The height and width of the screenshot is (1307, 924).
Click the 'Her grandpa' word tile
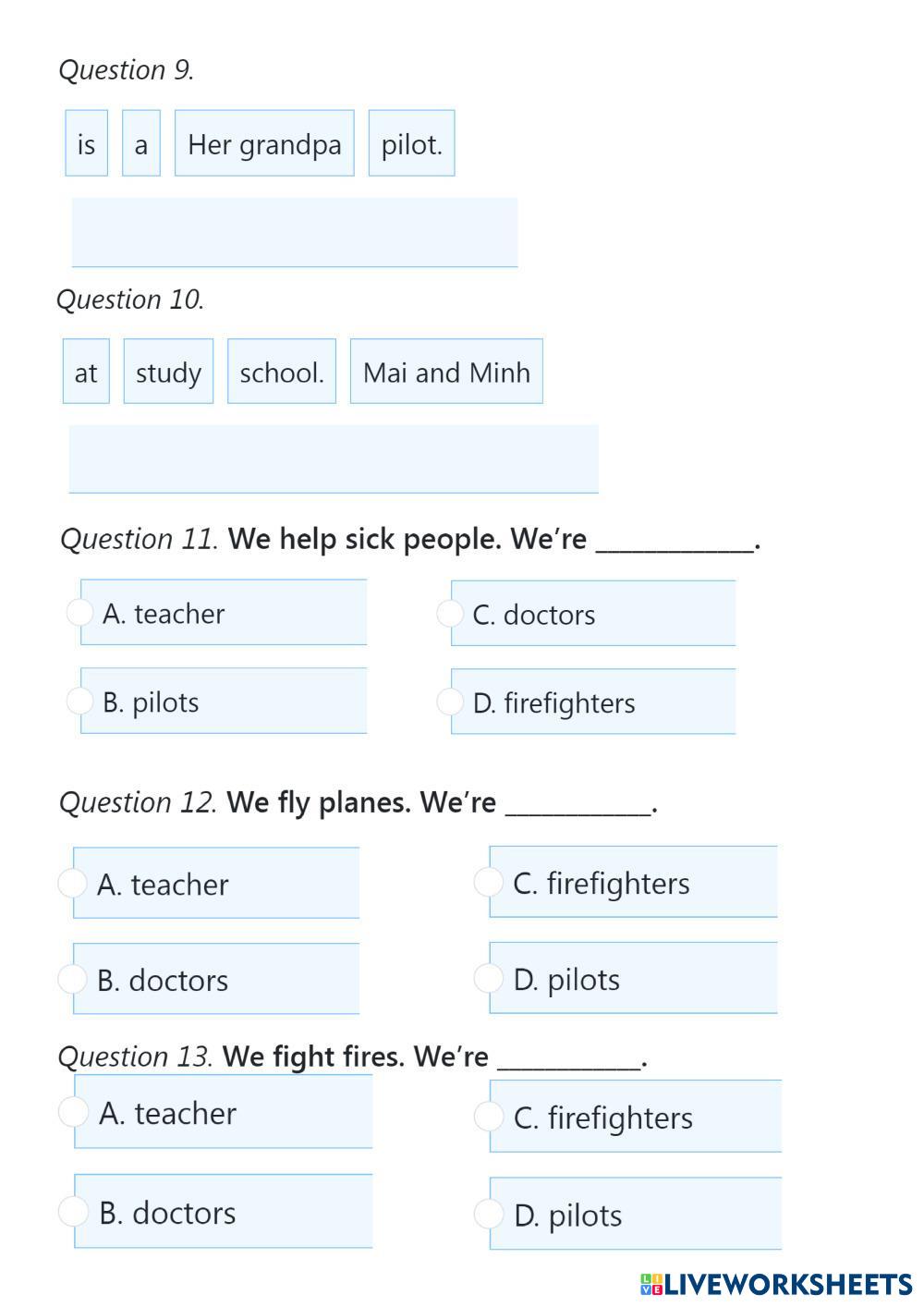pos(264,143)
